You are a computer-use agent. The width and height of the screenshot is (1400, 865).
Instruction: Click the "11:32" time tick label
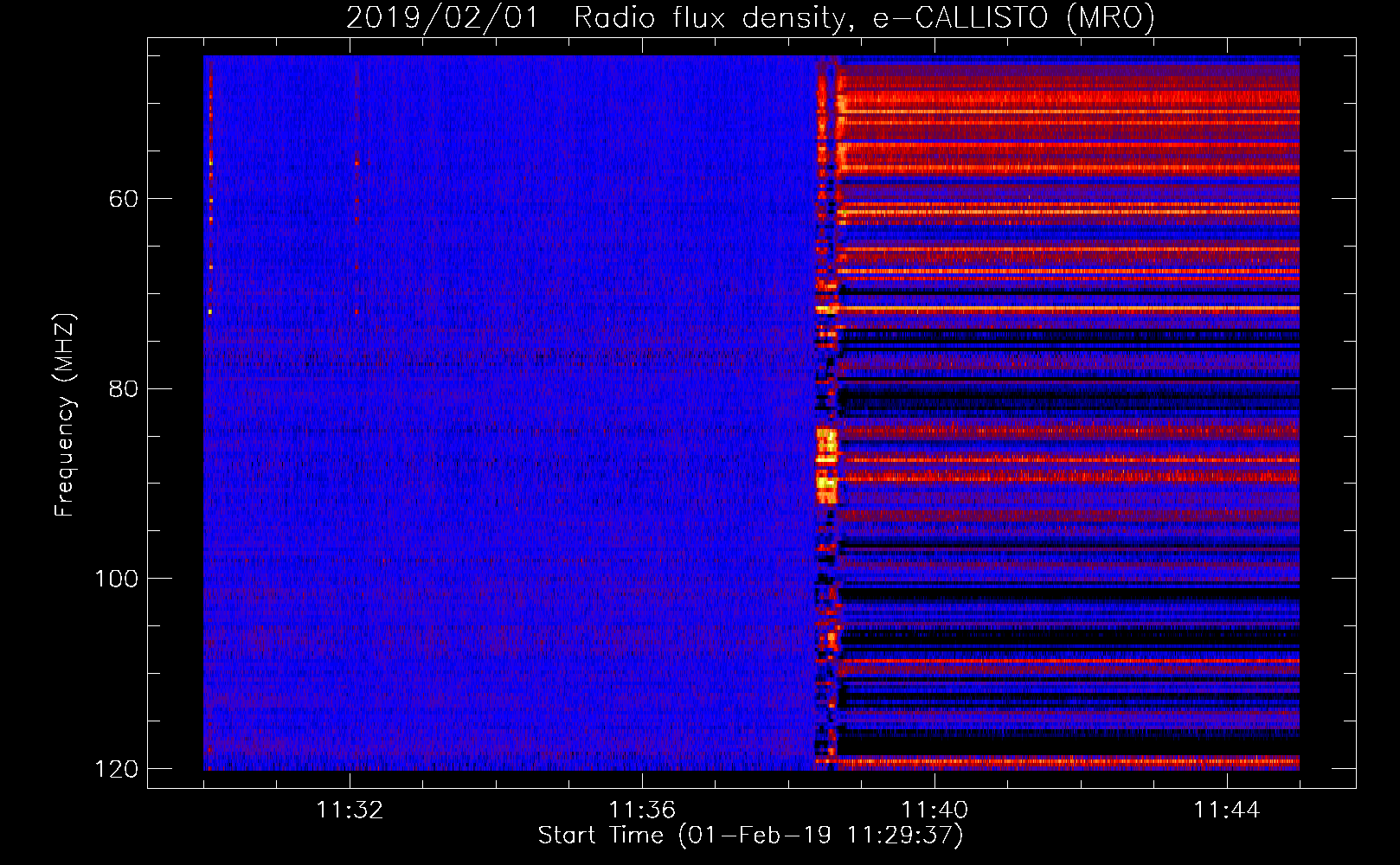pos(350,811)
